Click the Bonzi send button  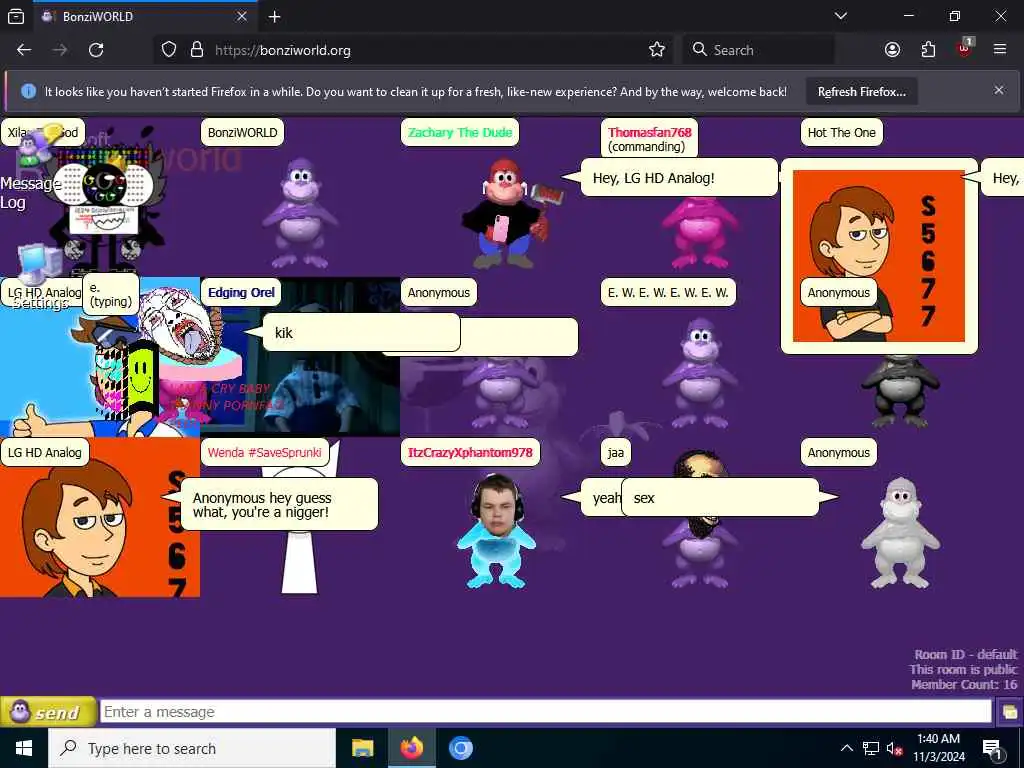(48, 712)
